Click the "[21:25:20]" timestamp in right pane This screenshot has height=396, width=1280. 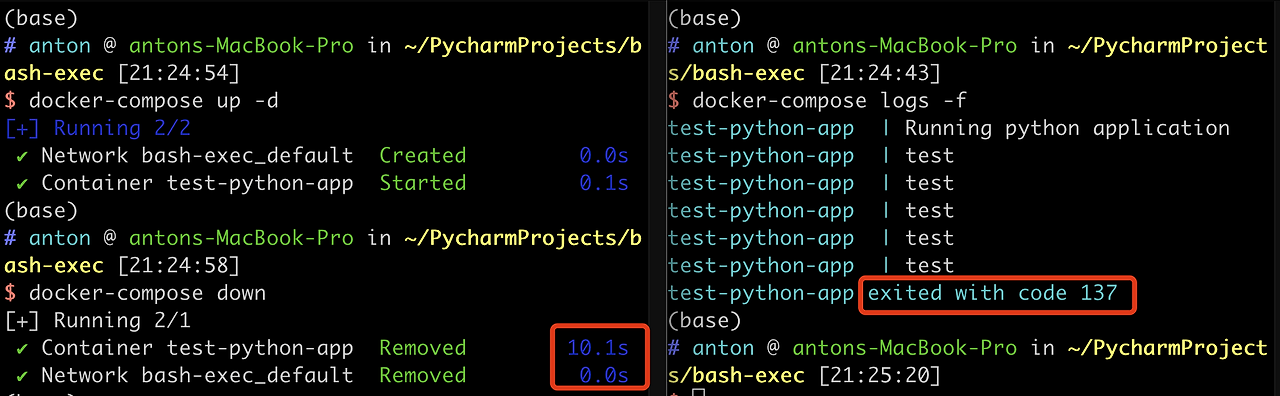(x=879, y=376)
